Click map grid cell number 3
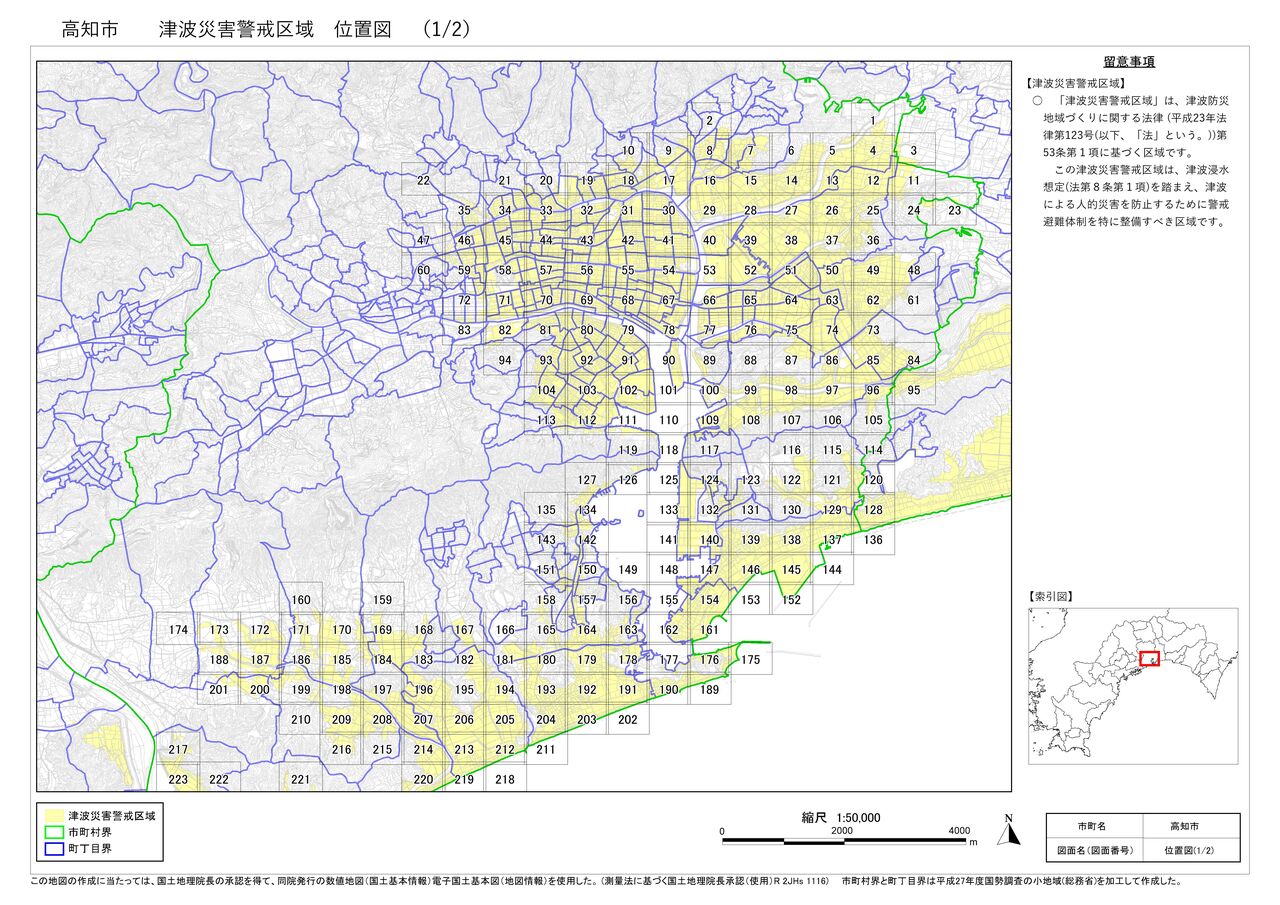This screenshot has height=905, width=1280. tap(914, 151)
